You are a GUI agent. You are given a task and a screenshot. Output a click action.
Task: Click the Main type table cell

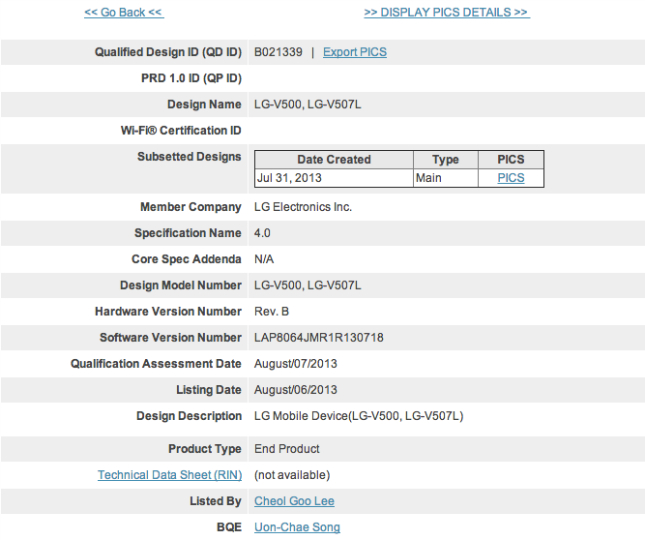pyautogui.click(x=430, y=178)
